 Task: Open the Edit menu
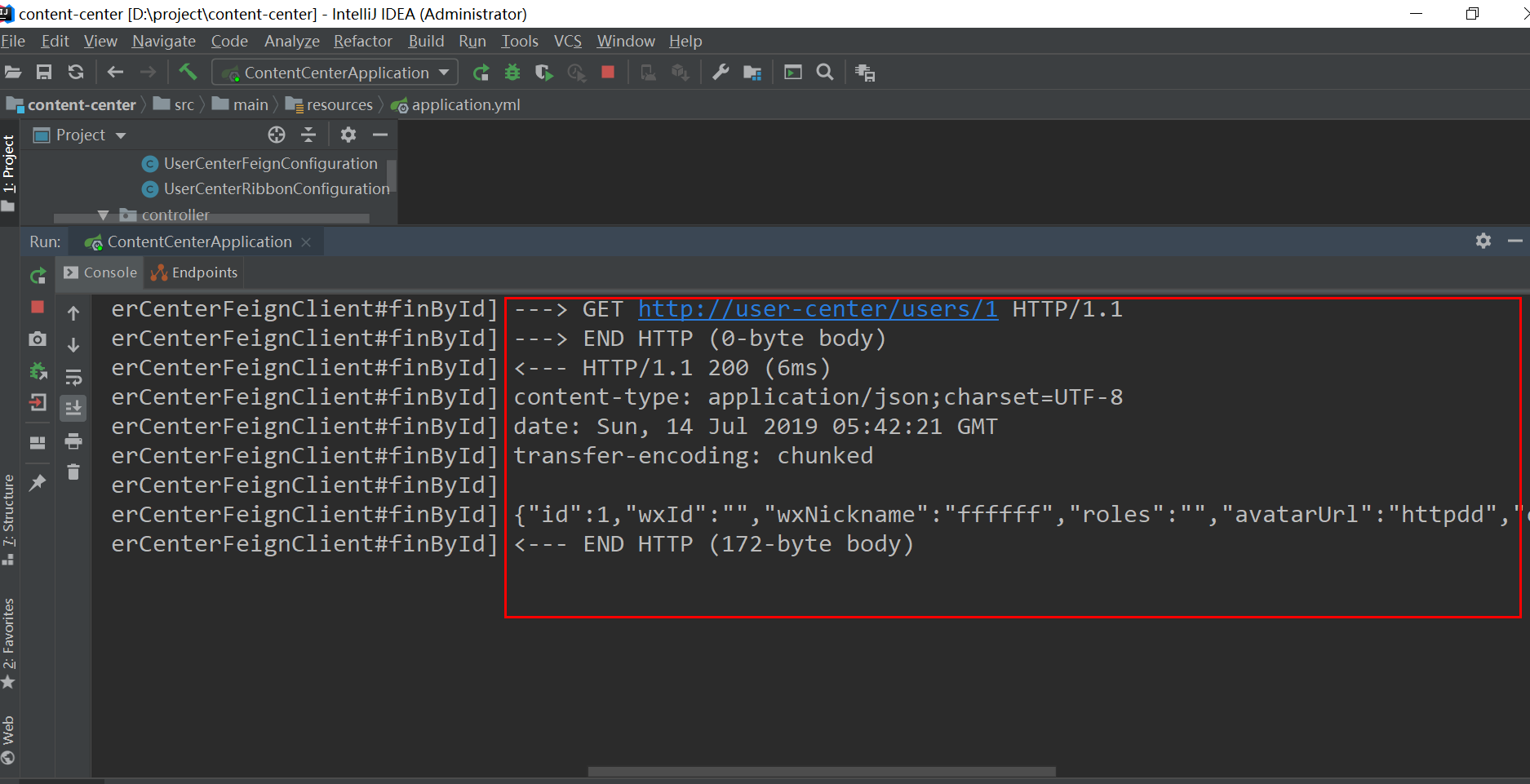point(55,41)
